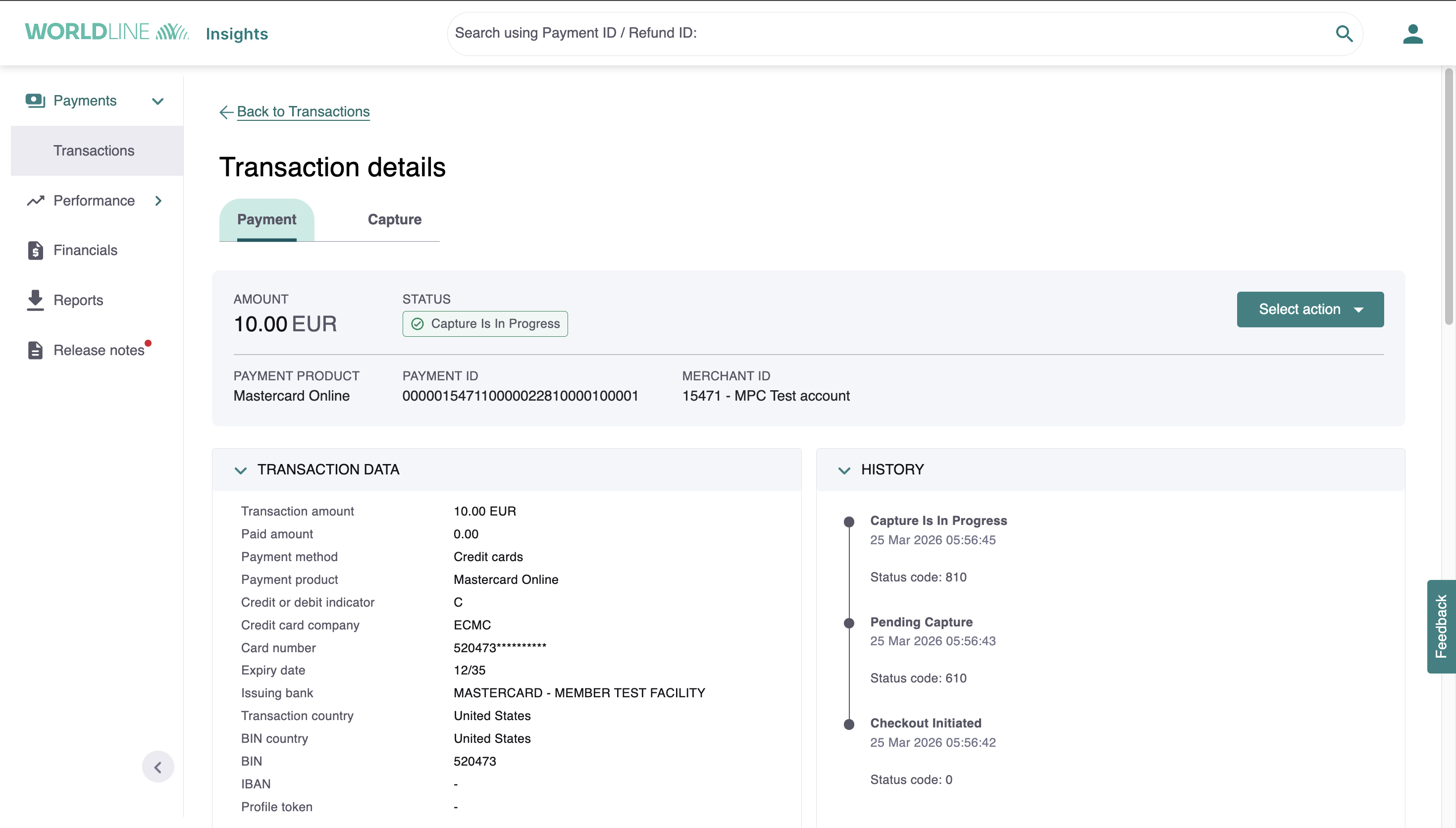This screenshot has width=1456, height=828.
Task: Click the status check-circle icon
Action: [x=417, y=323]
